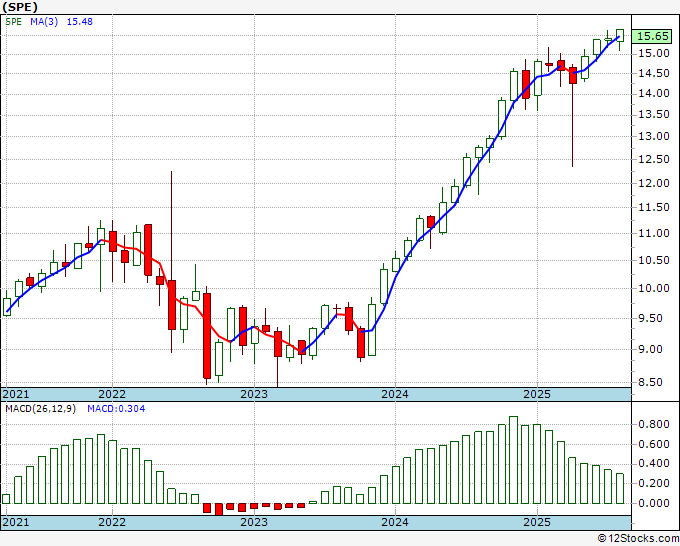This screenshot has height=546, width=680.
Task: Click the 0.800 MACD axis label
Action: tap(654, 424)
